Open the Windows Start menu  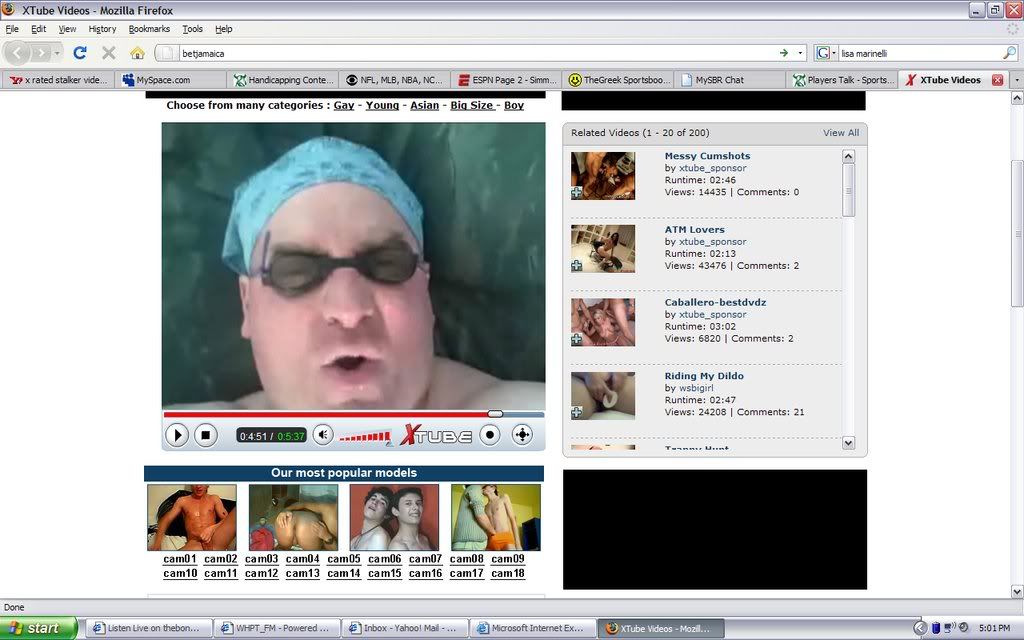tap(39, 628)
